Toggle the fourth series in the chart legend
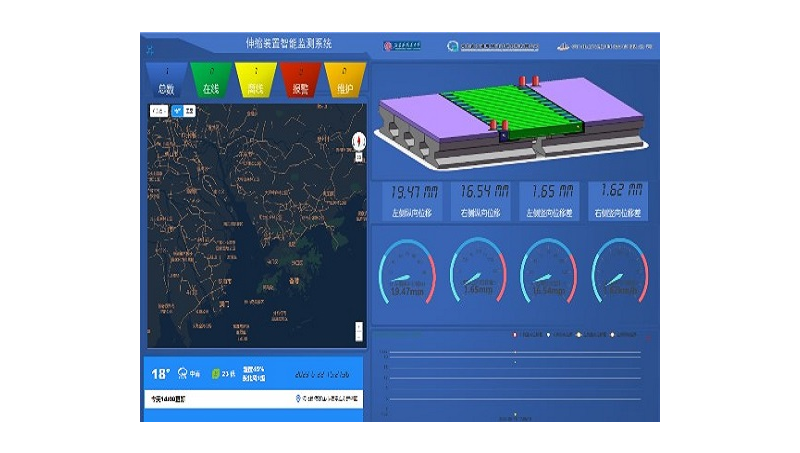 click(623, 335)
